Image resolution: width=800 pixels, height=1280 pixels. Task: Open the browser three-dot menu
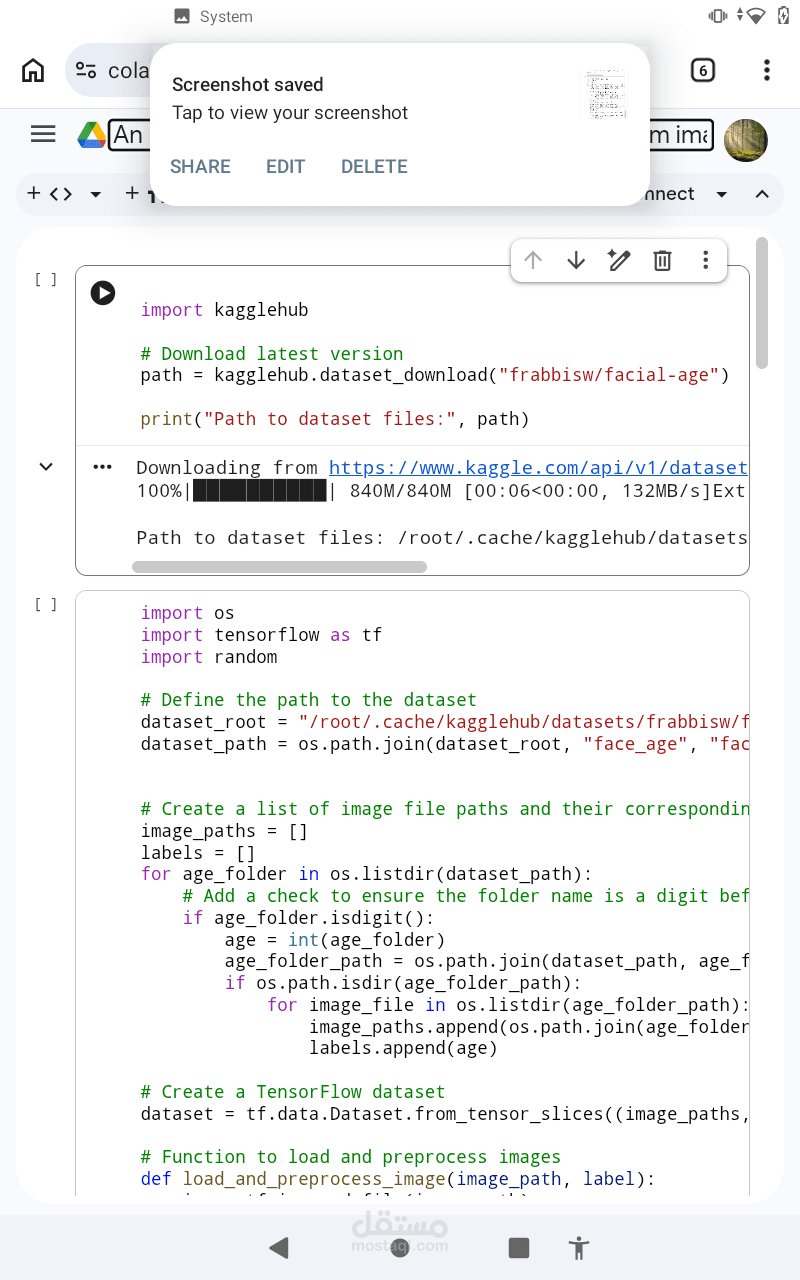pos(766,70)
